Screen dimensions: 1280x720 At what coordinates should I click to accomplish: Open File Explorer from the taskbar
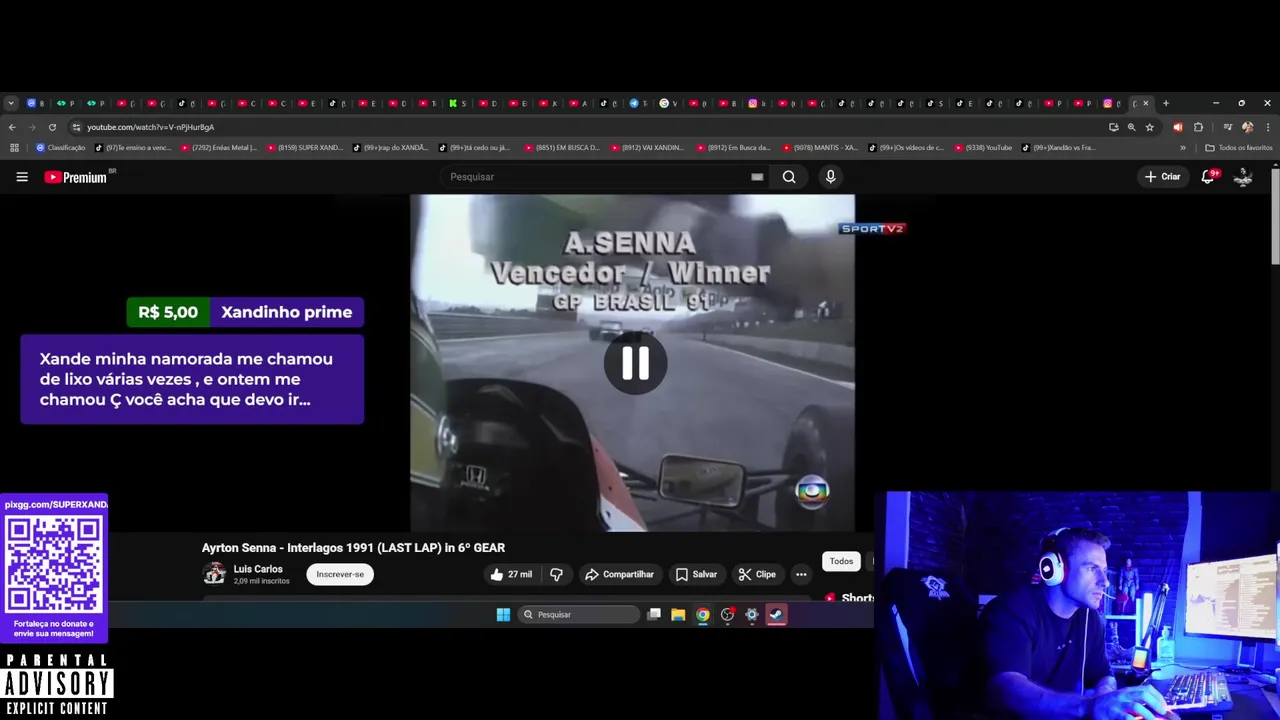point(678,615)
